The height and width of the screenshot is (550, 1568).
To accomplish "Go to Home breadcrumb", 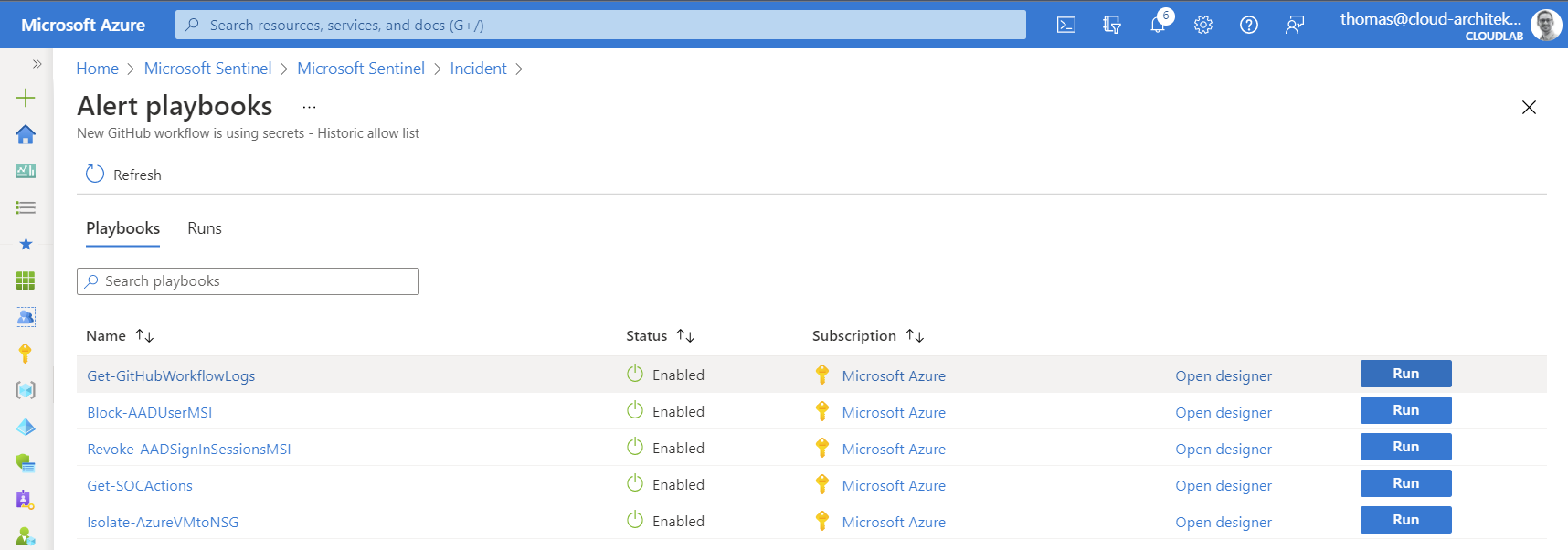I will click(97, 69).
